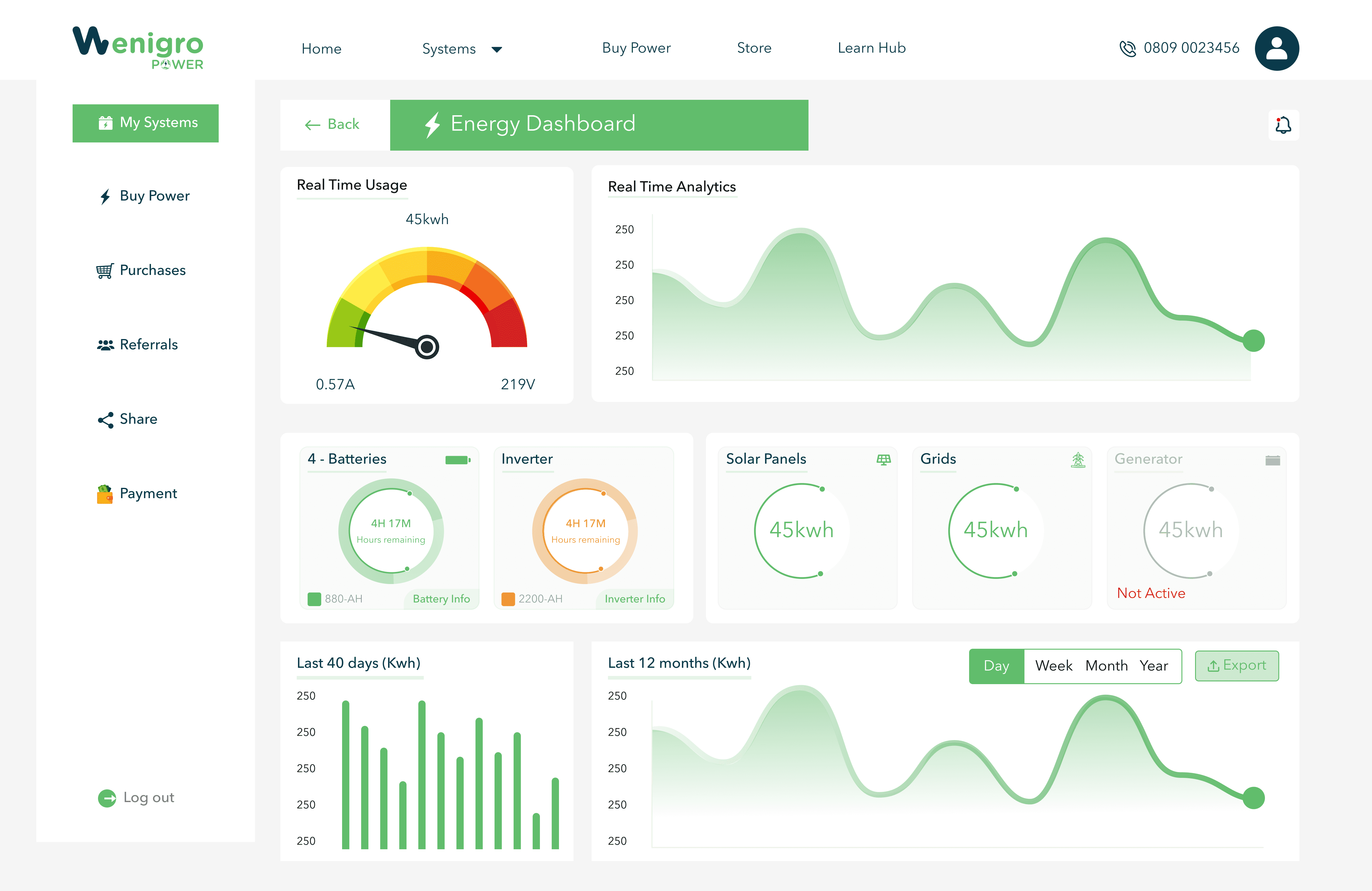The image size is (1372, 891).
Task: Click the battery level icon on Batteries card
Action: 458,459
